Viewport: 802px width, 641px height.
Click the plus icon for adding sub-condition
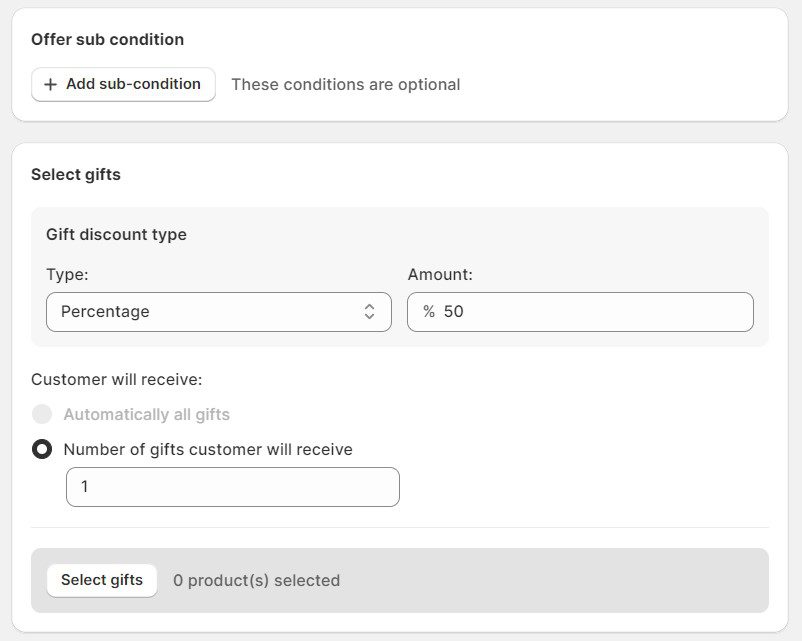[51, 85]
